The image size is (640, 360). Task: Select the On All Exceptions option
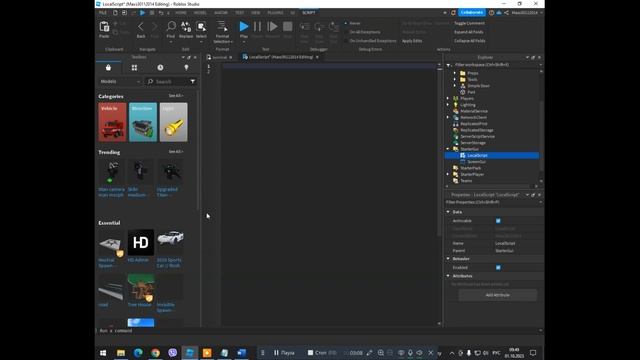click(363, 32)
